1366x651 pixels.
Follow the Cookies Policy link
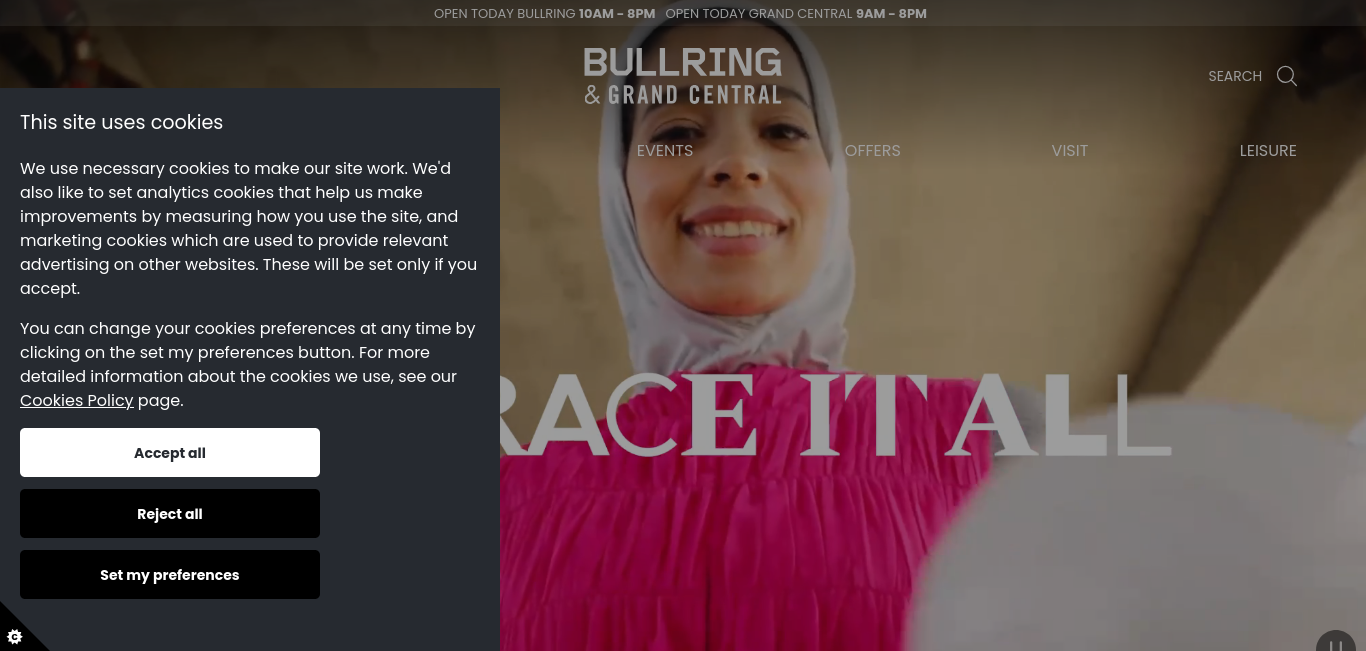click(x=77, y=400)
